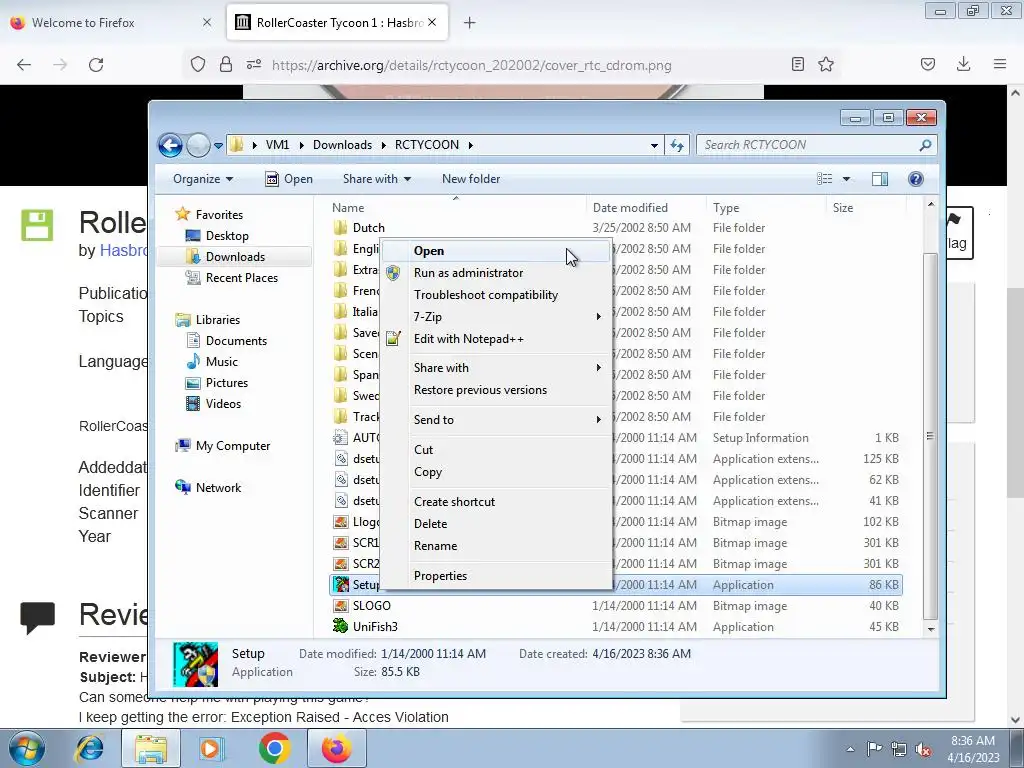The height and width of the screenshot is (768, 1024).
Task: Open Firefox downloads panel
Action: coord(963,64)
